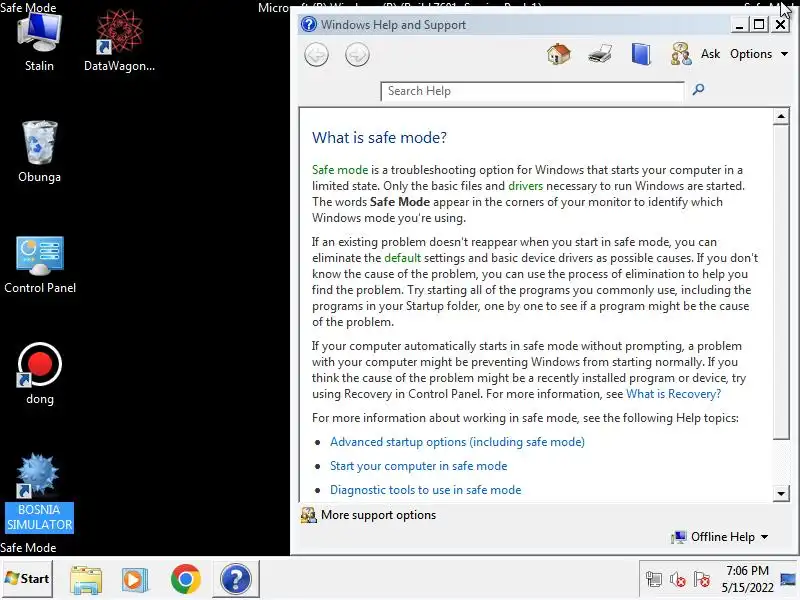This screenshot has height=600, width=800.
Task: Click the help pane vertical scrollbar thumb
Action: 781,282
